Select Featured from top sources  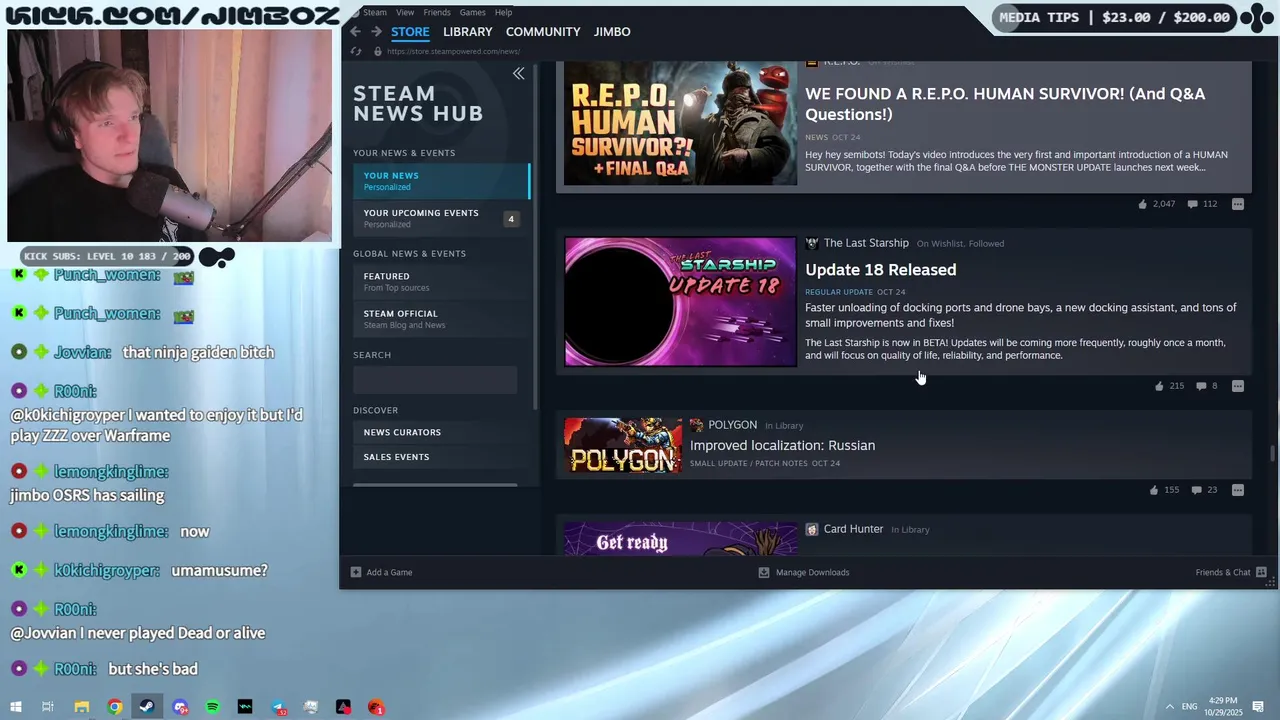point(441,282)
